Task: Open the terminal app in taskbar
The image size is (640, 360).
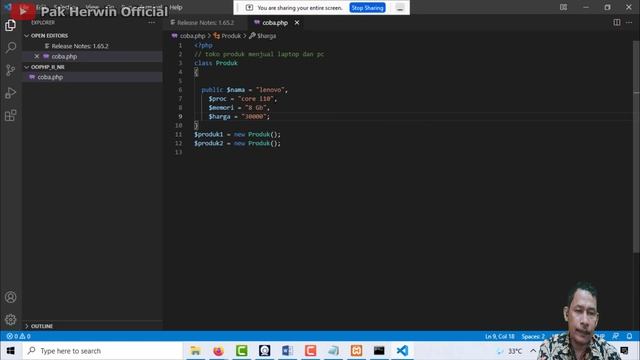Action: click(x=379, y=351)
